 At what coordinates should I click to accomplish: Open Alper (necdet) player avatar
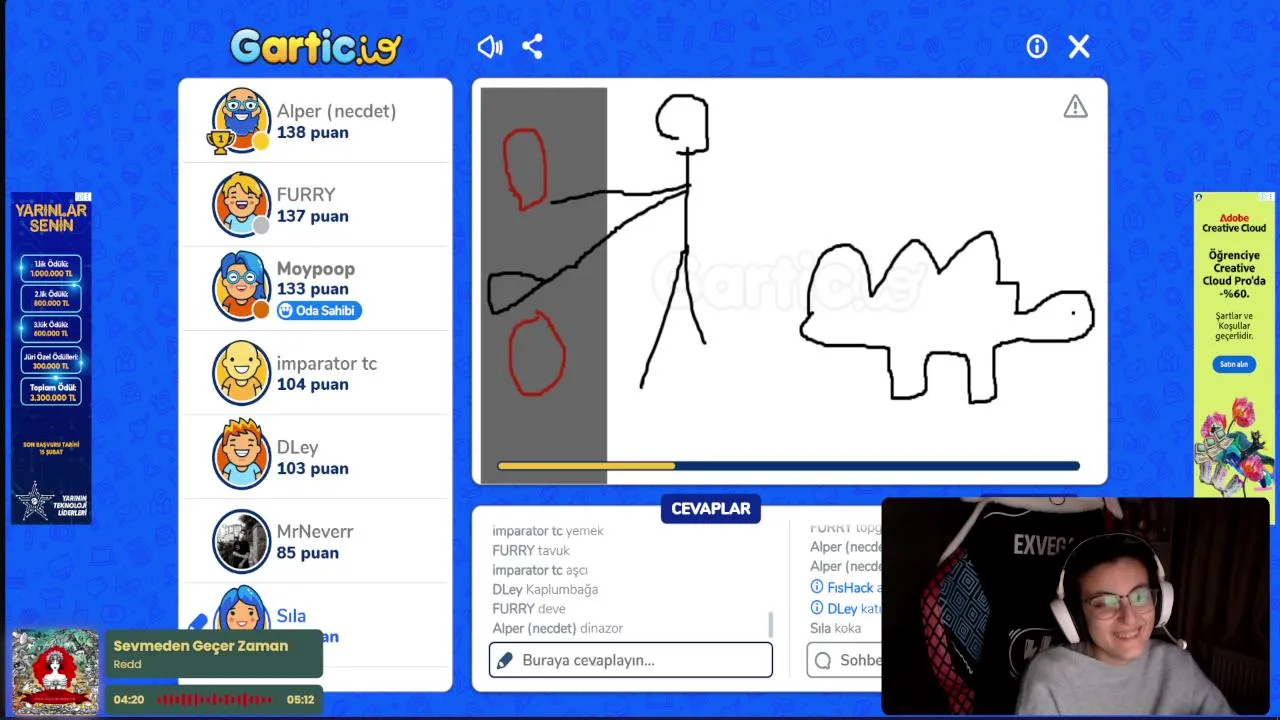[x=241, y=120]
